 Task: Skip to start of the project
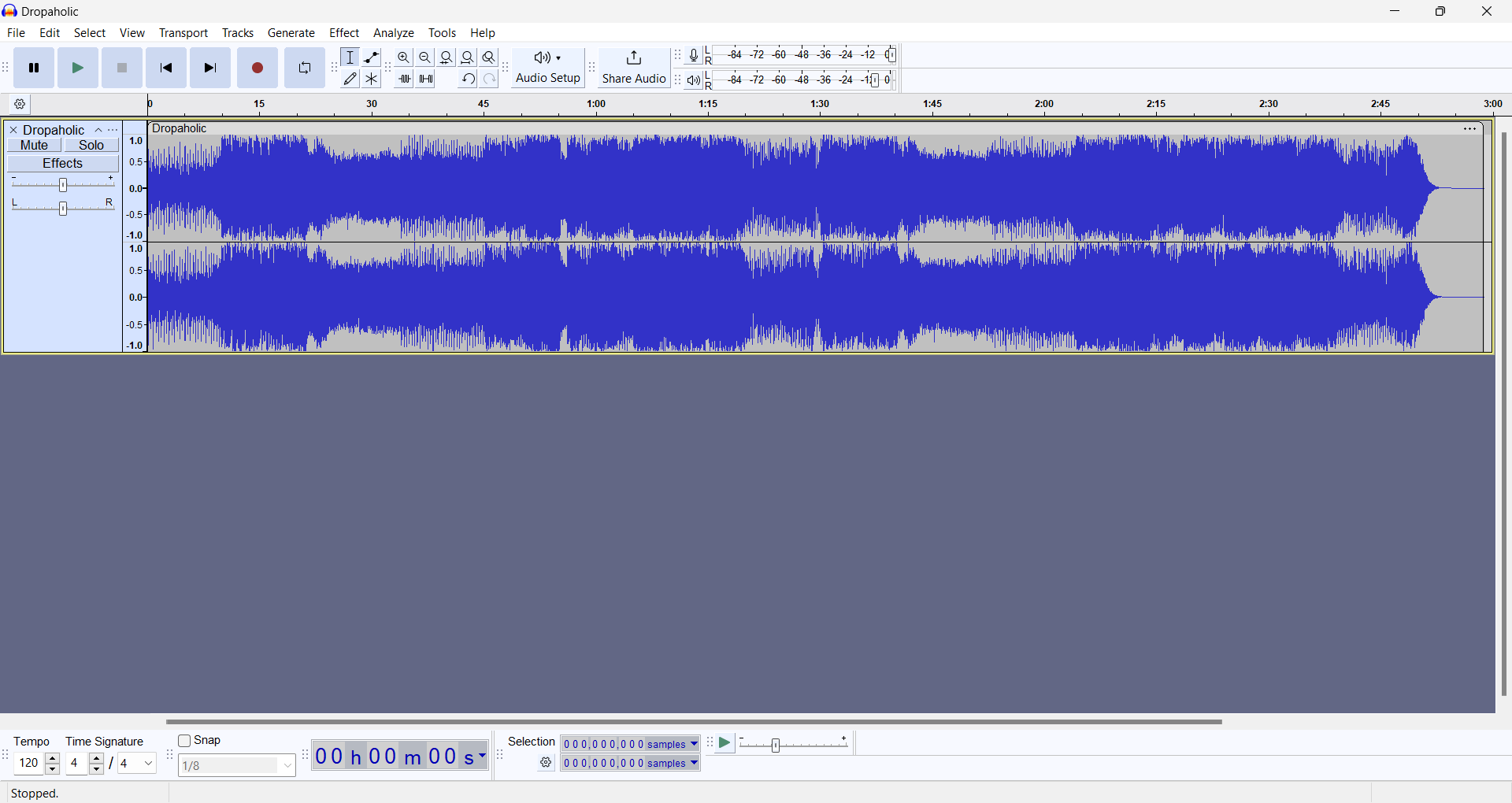click(x=167, y=68)
